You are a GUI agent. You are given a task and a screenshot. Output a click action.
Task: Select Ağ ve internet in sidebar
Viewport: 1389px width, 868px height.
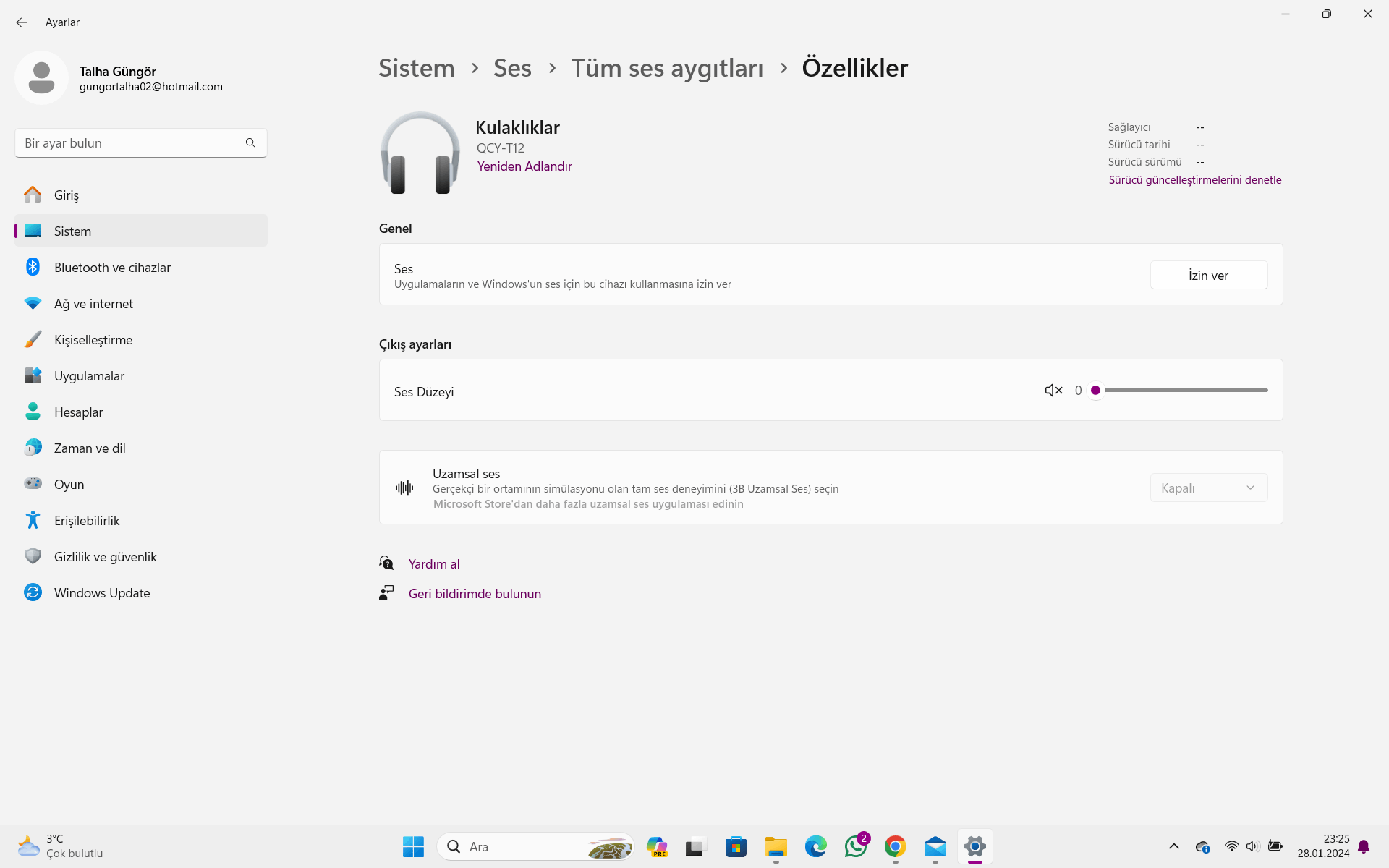coord(93,304)
